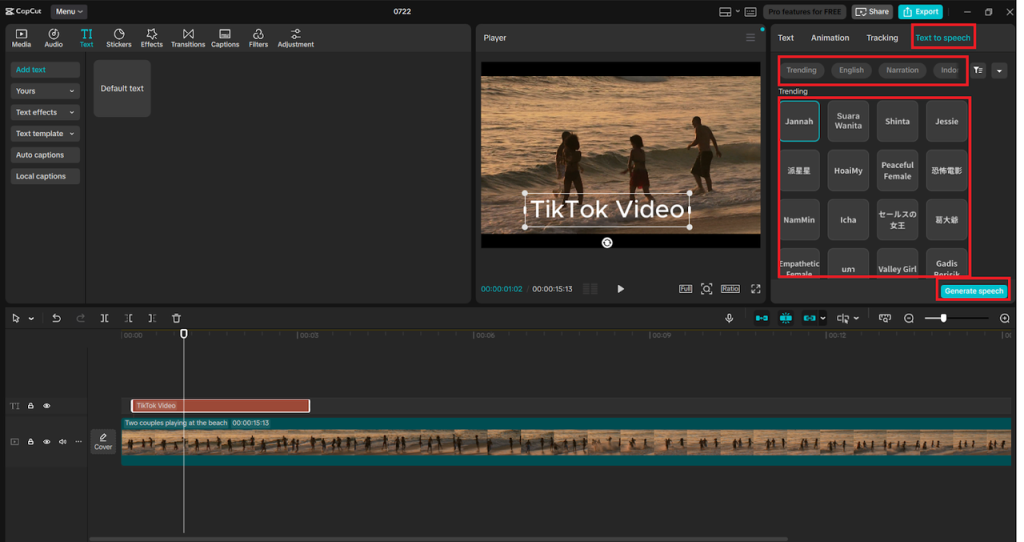
Task: Open the Stickers panel
Action: 119,38
